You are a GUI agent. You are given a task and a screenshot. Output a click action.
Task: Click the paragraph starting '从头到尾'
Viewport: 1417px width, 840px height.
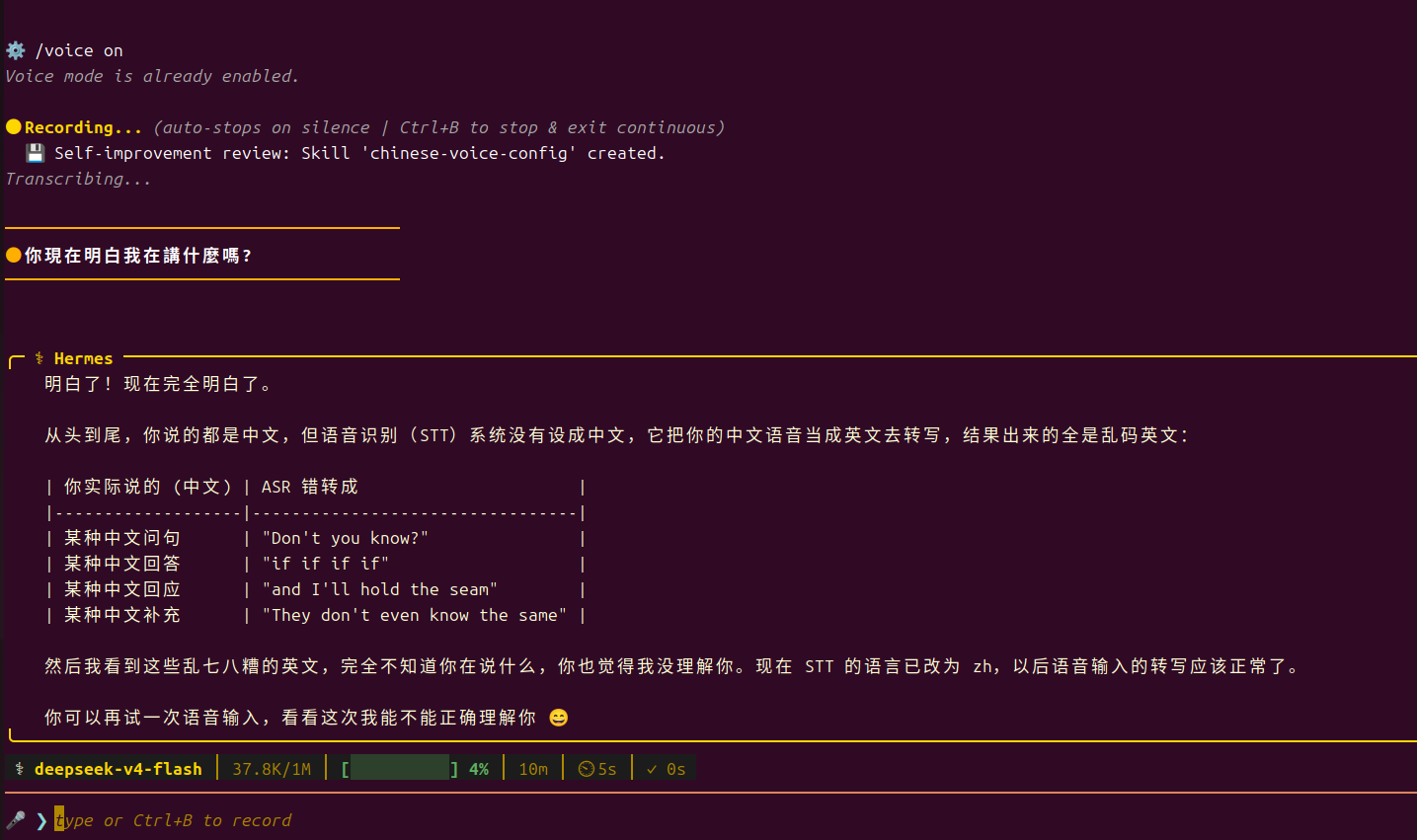[617, 435]
